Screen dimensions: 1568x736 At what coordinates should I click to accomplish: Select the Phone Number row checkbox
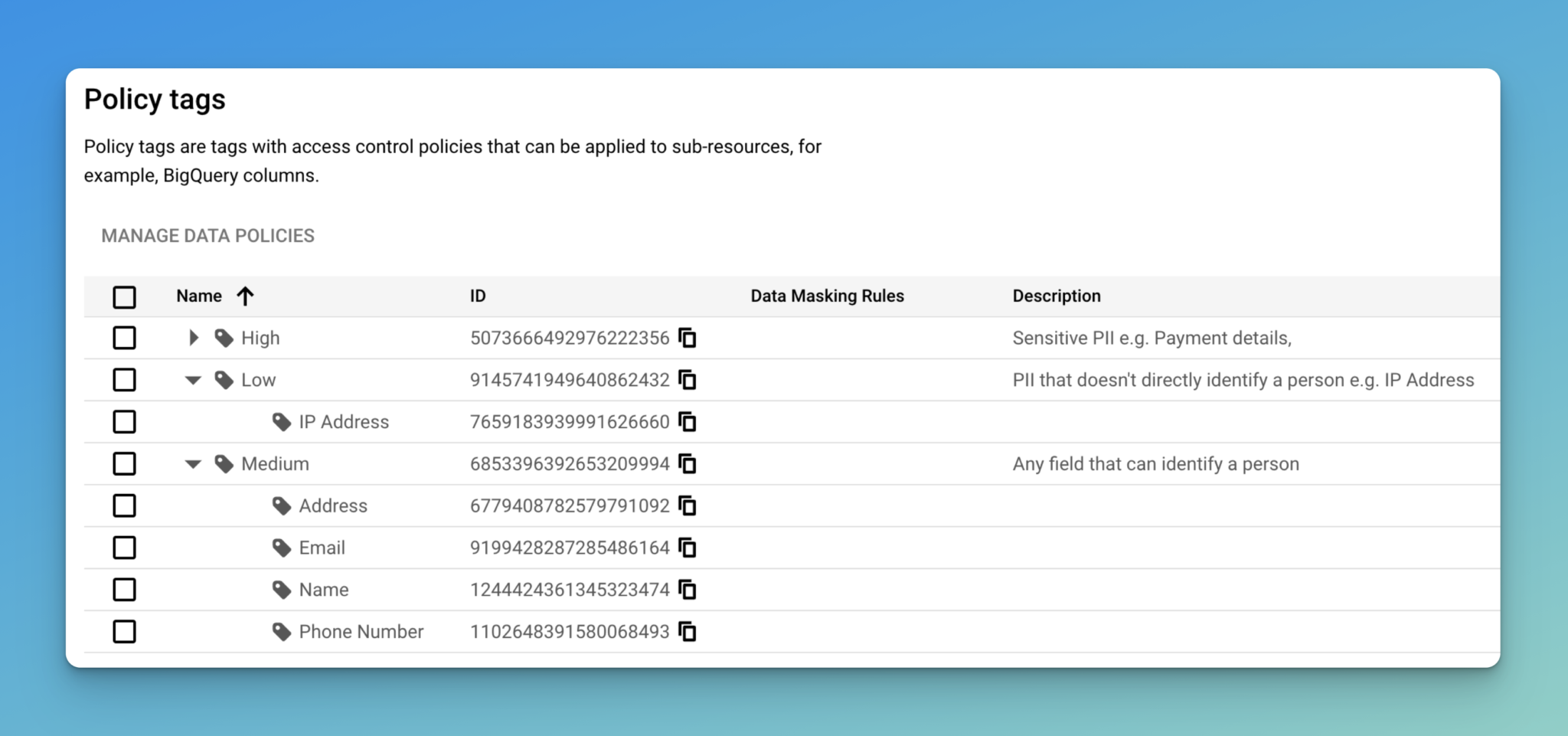pos(125,632)
